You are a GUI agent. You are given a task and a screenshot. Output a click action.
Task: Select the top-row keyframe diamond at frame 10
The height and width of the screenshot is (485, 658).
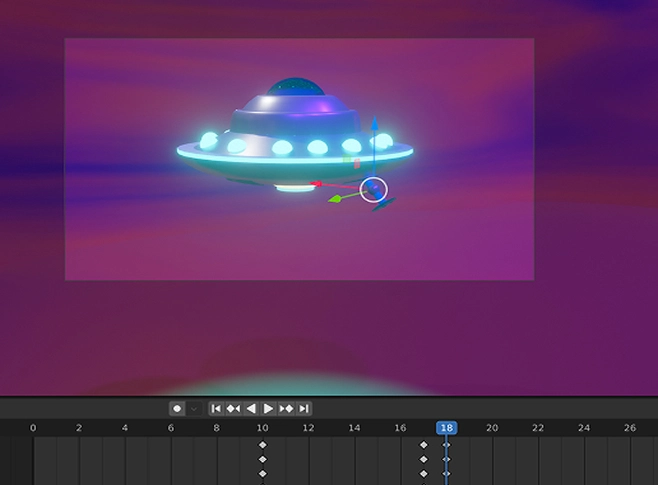coord(263,445)
